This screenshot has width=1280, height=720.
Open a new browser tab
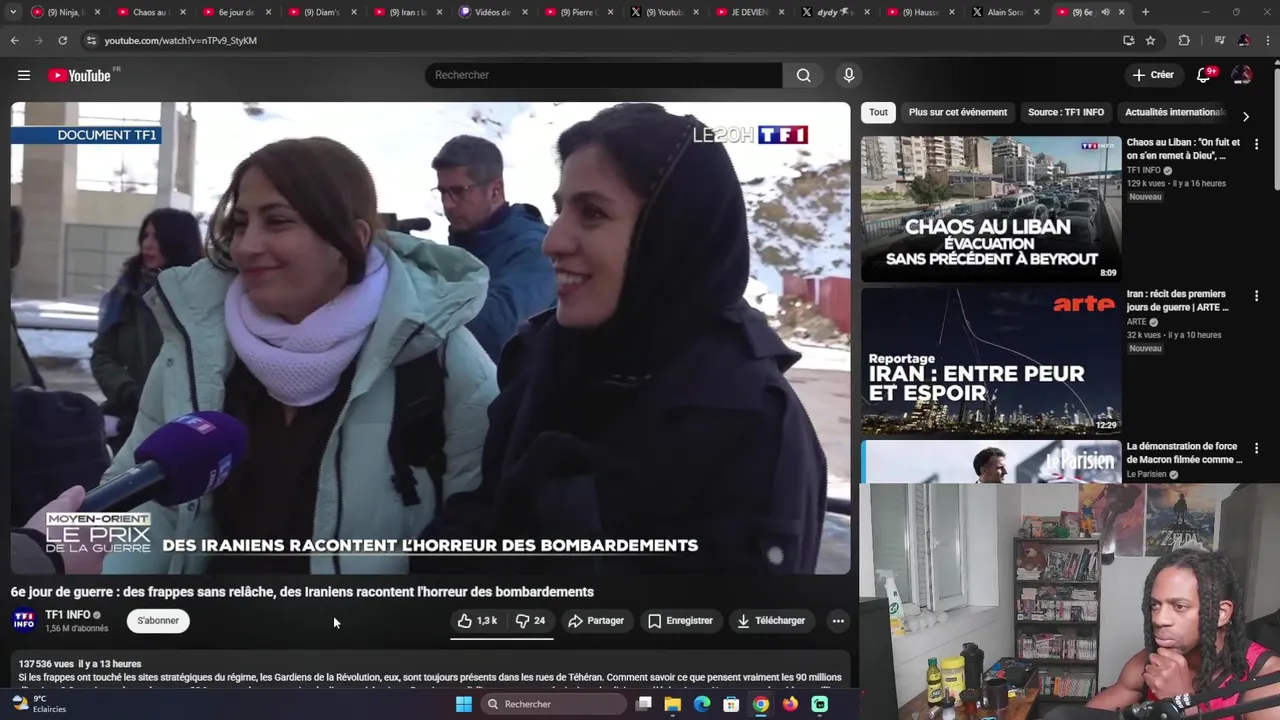1145,12
